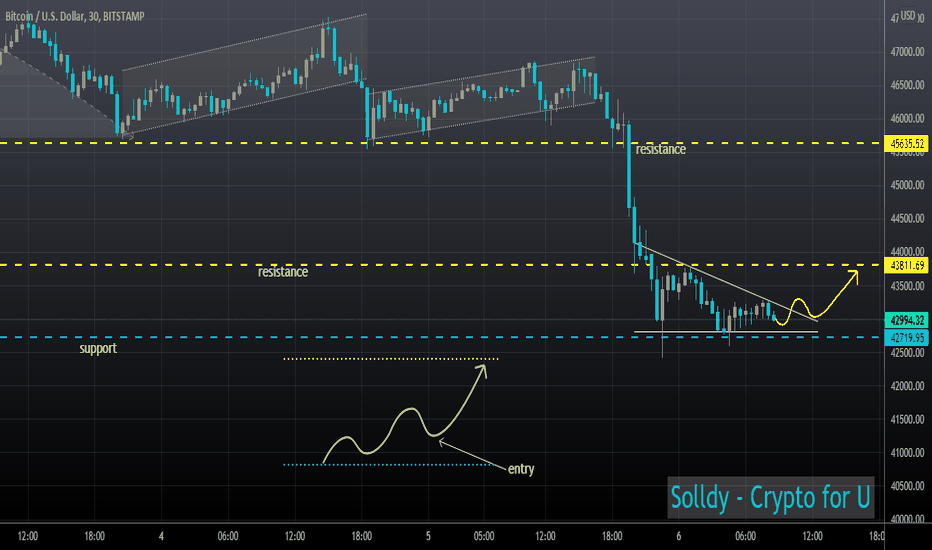This screenshot has height=550, width=932.
Task: Select the 45635.52 yellow price label
Action: (x=906, y=143)
